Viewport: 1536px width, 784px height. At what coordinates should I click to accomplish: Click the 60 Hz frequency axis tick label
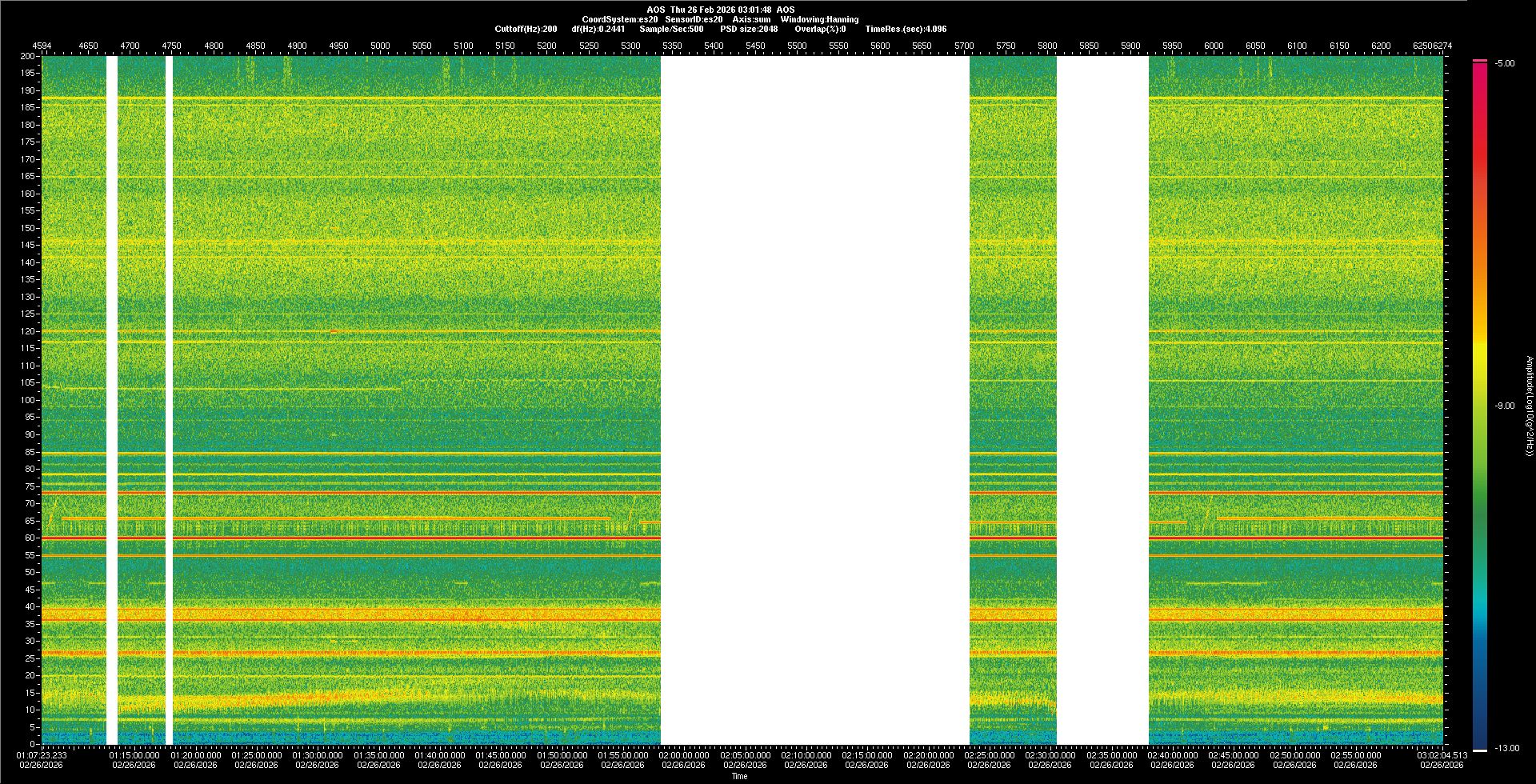pyautogui.click(x=30, y=538)
